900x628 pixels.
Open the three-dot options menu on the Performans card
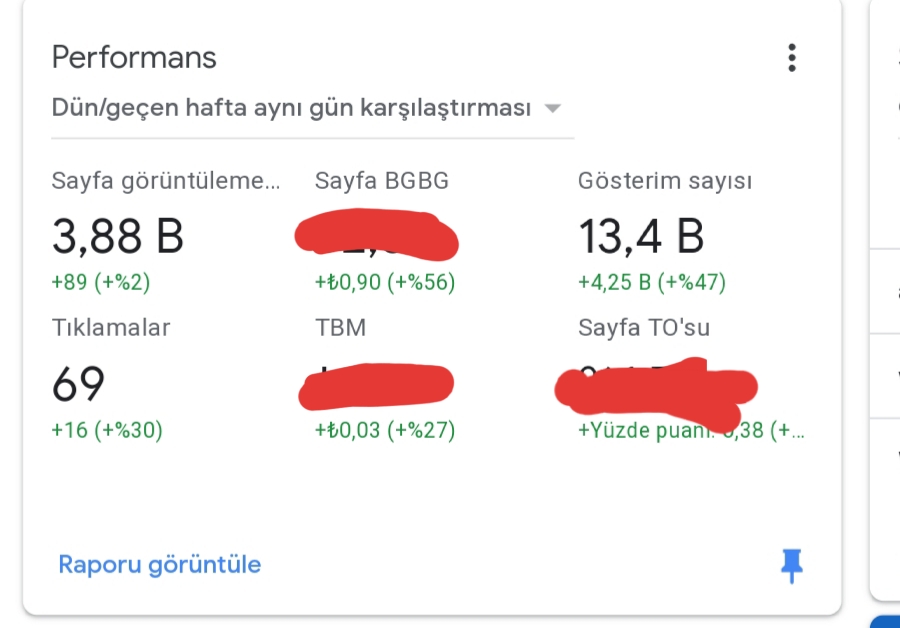click(x=792, y=58)
